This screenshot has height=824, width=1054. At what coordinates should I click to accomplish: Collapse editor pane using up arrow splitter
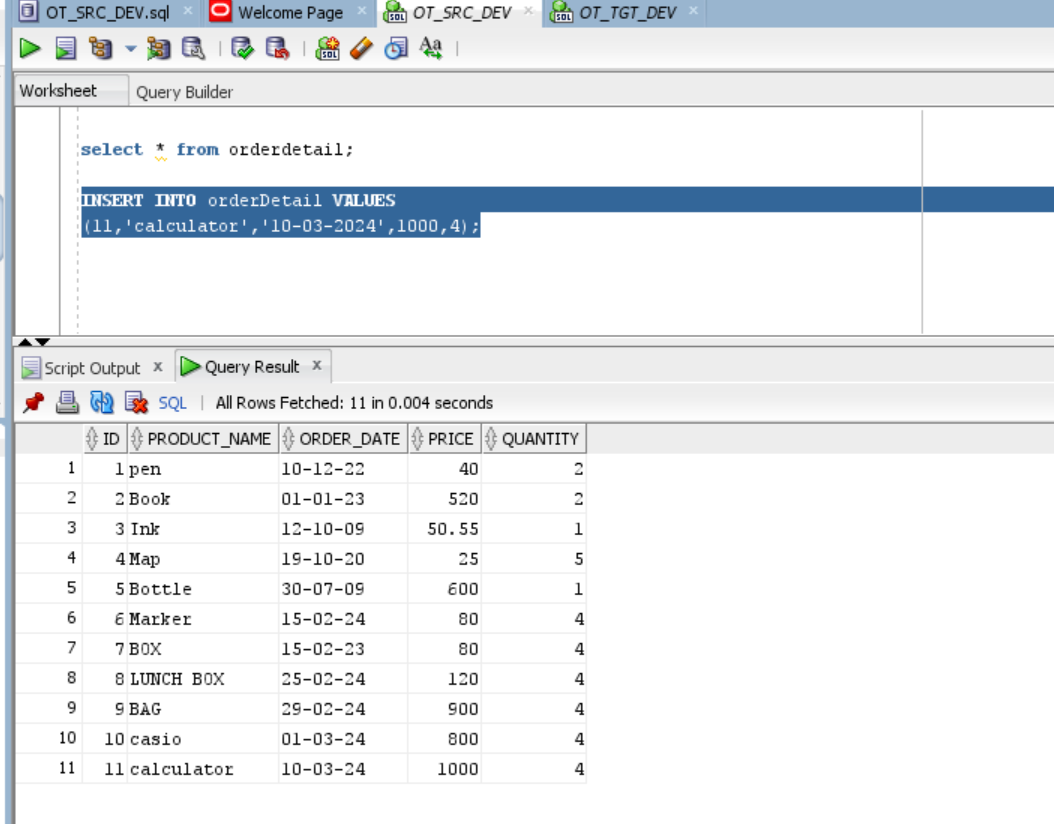25,341
